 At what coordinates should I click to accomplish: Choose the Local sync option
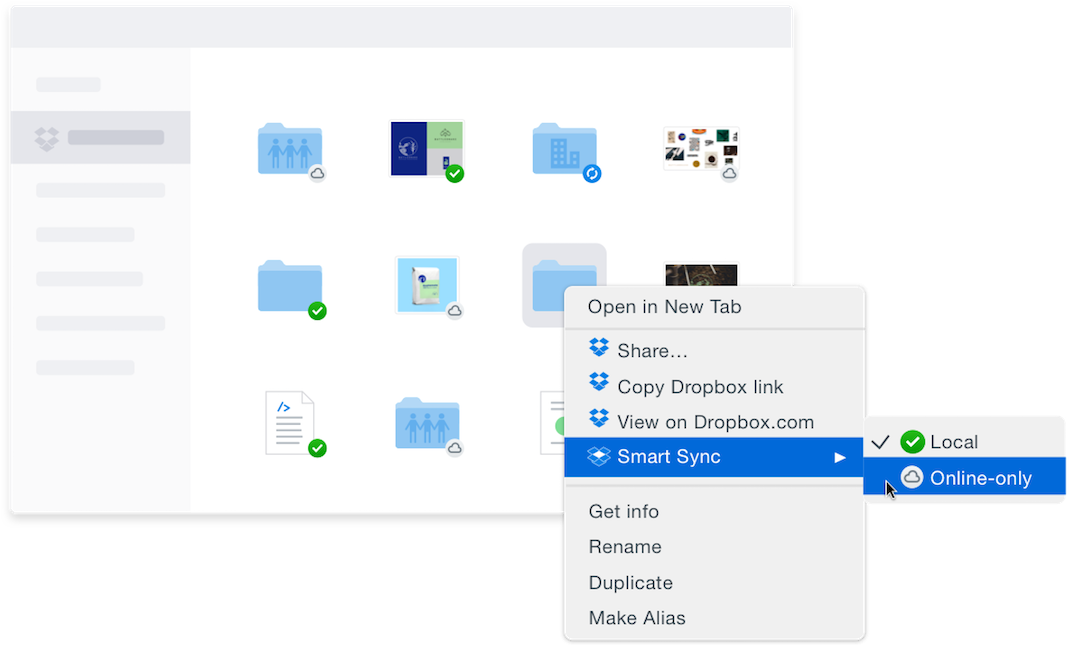953,442
